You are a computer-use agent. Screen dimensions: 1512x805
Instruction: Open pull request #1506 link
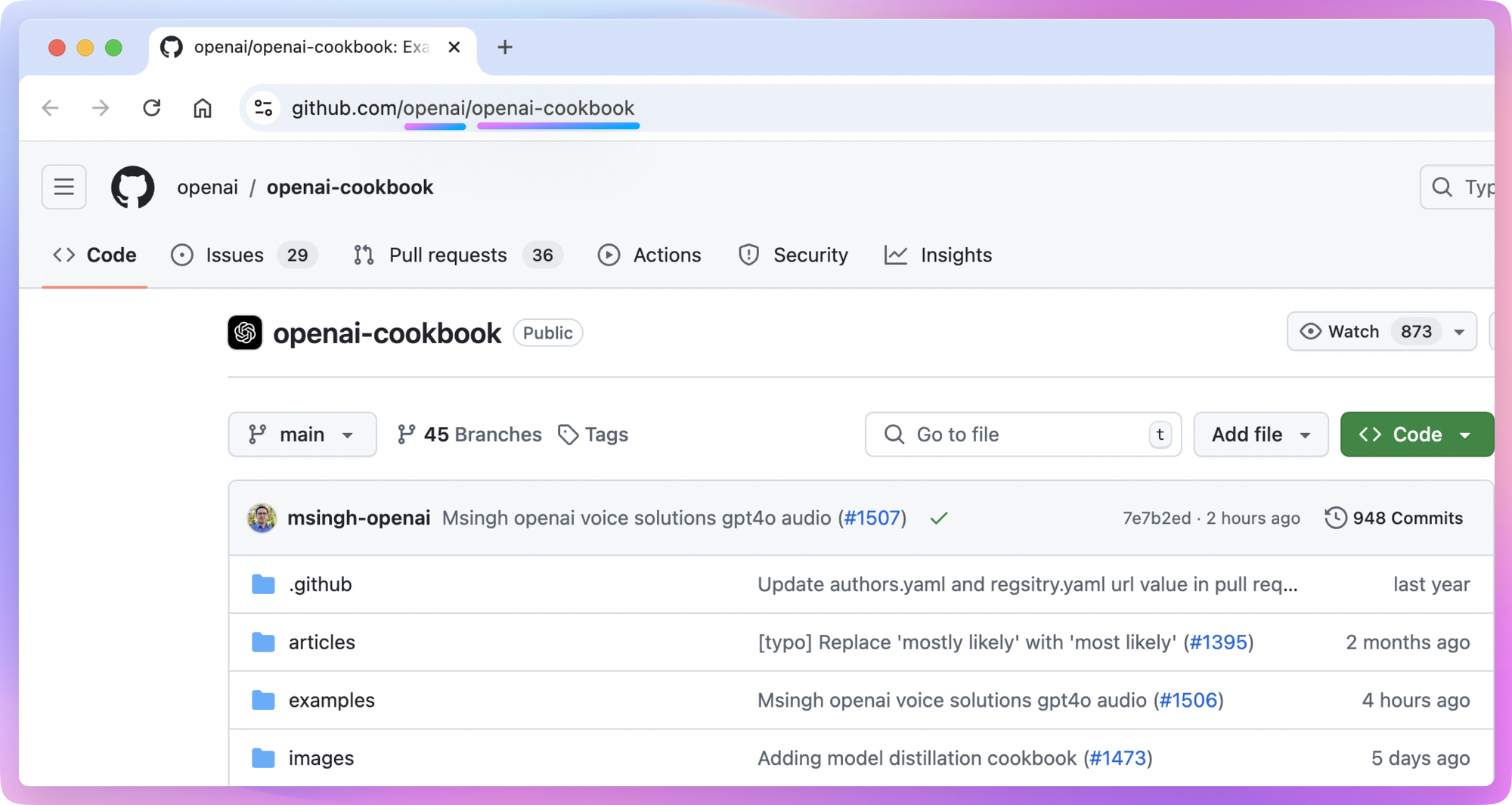[x=1188, y=700]
